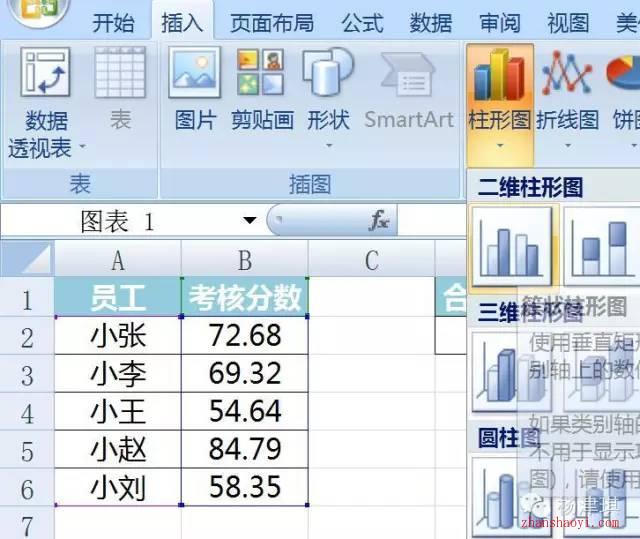The height and width of the screenshot is (539, 640).
Task: Open the 形状 shapes gallery
Action: click(x=328, y=87)
